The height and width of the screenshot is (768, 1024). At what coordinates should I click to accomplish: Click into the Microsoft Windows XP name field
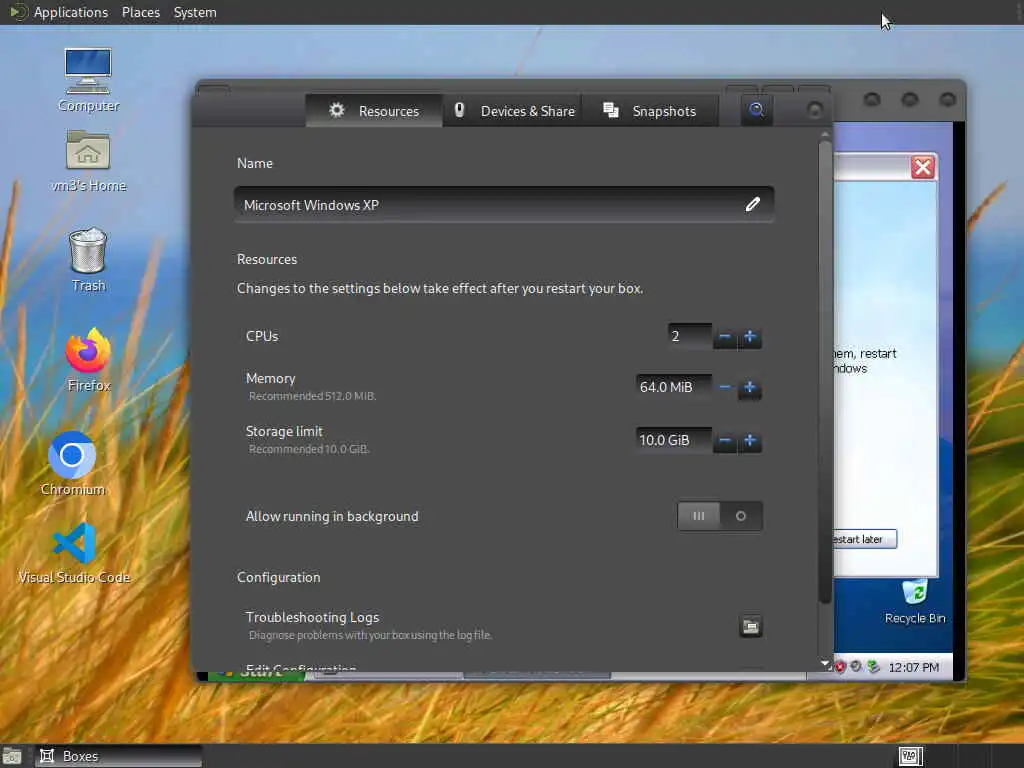tap(504, 204)
